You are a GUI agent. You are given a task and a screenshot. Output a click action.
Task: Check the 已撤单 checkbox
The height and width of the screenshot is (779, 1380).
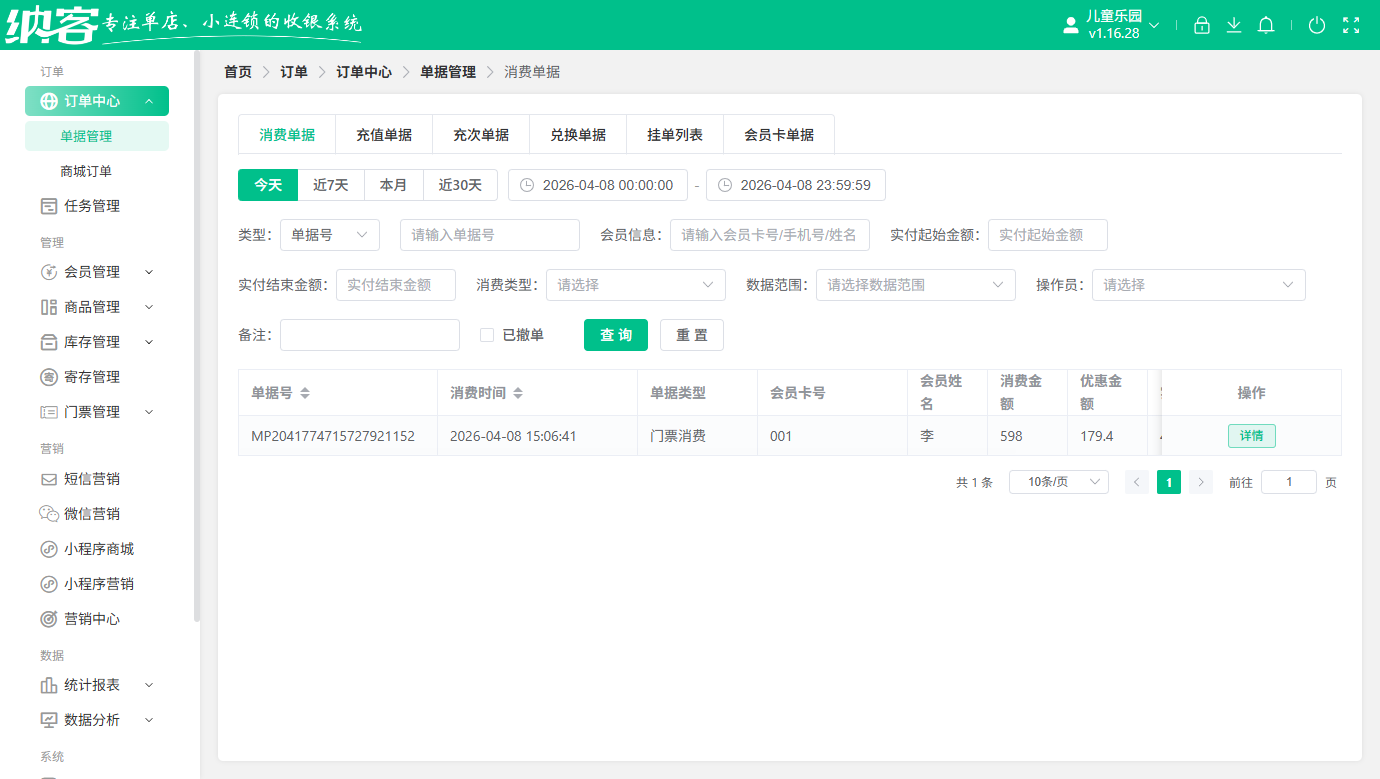(x=487, y=335)
